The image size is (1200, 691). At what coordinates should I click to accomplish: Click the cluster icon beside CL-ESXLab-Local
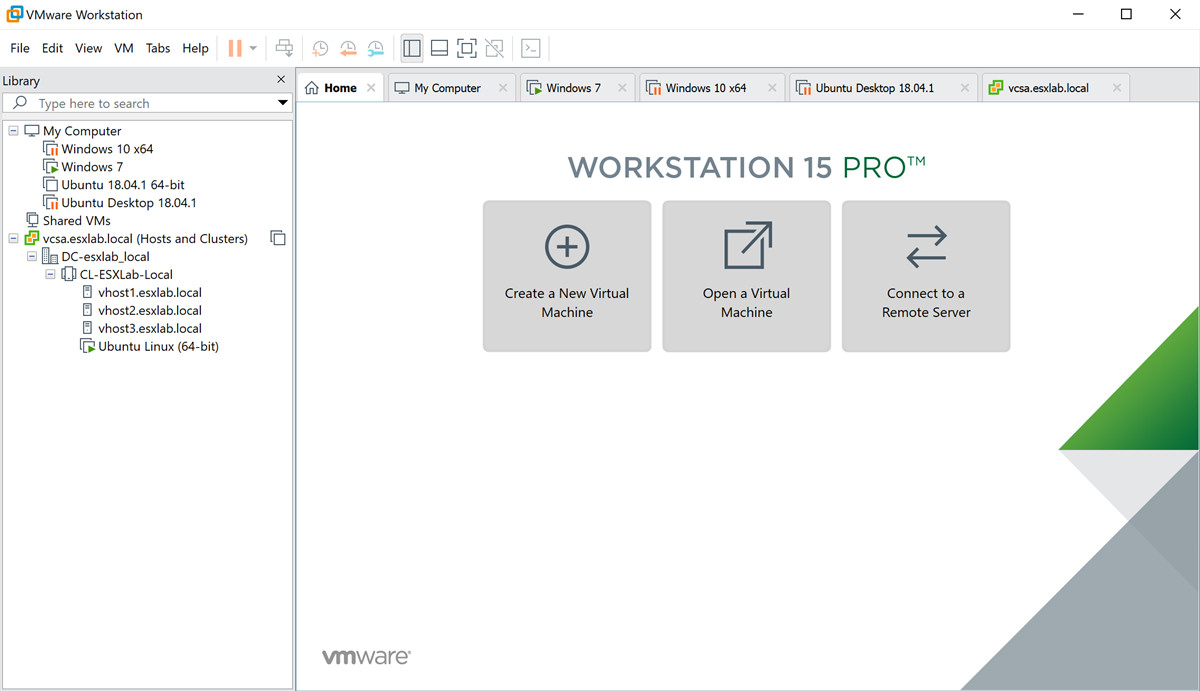69,275
